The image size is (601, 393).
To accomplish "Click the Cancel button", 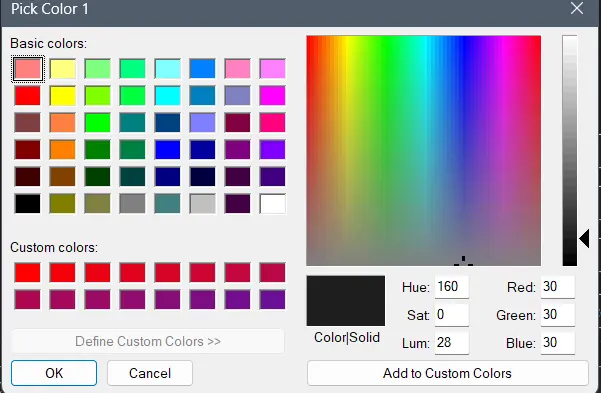I will coord(150,373).
